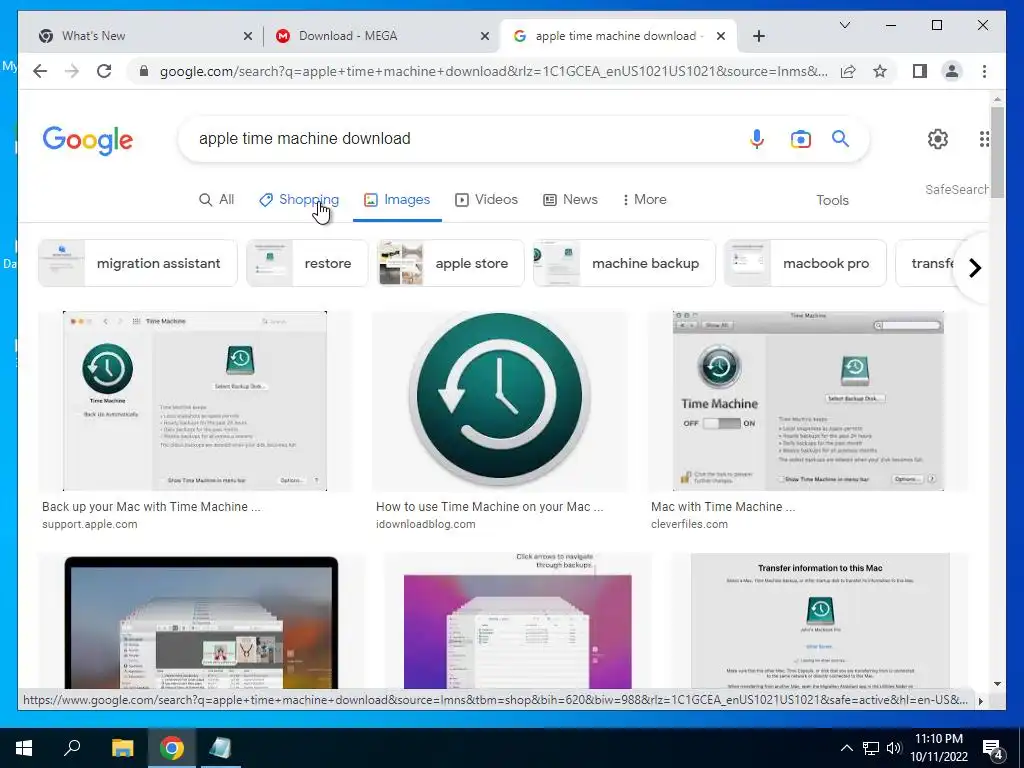
Task: Open the notification center icon
Action: pos(993,749)
